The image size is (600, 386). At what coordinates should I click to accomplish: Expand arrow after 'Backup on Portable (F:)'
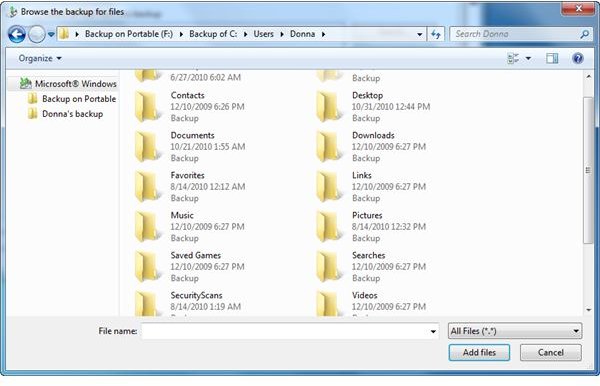(x=181, y=34)
